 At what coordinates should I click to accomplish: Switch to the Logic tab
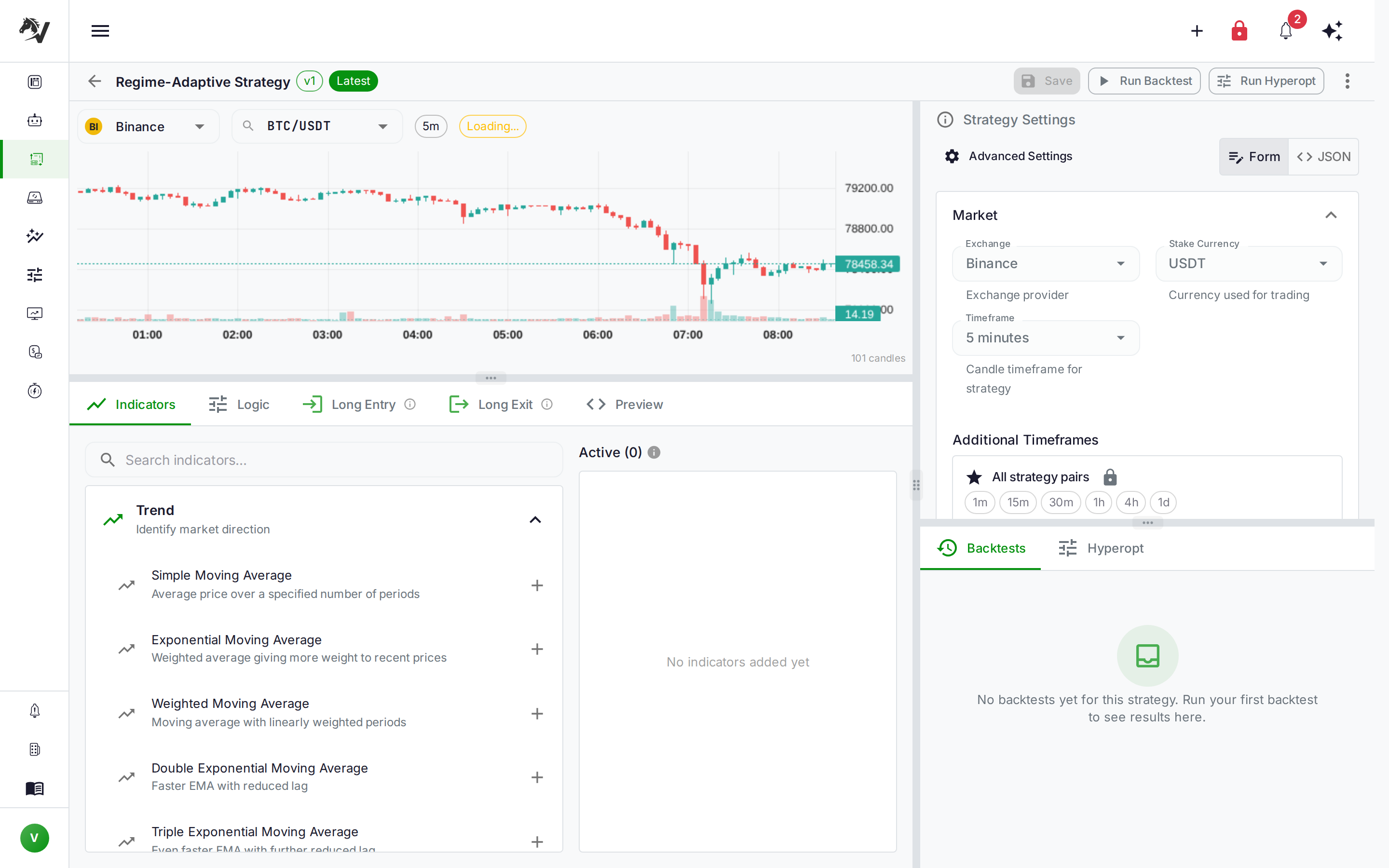[x=239, y=404]
